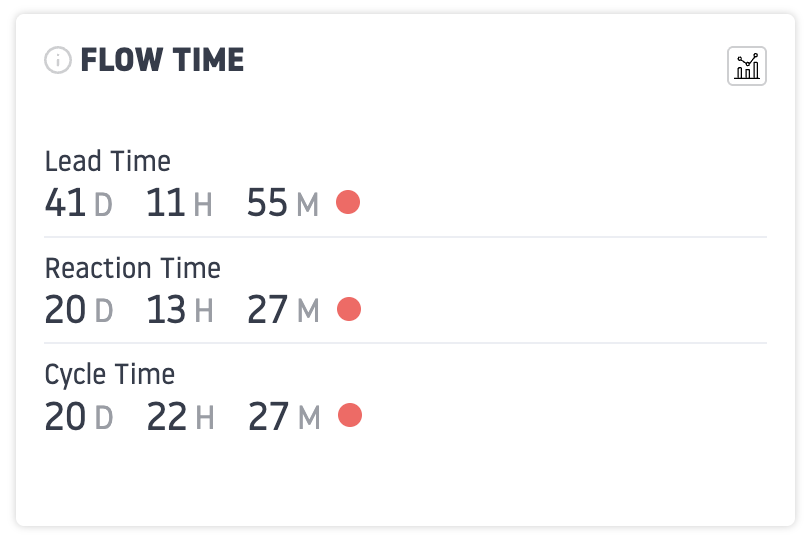
Task: Click the 13 hours value in Reaction Time
Action: point(166,310)
